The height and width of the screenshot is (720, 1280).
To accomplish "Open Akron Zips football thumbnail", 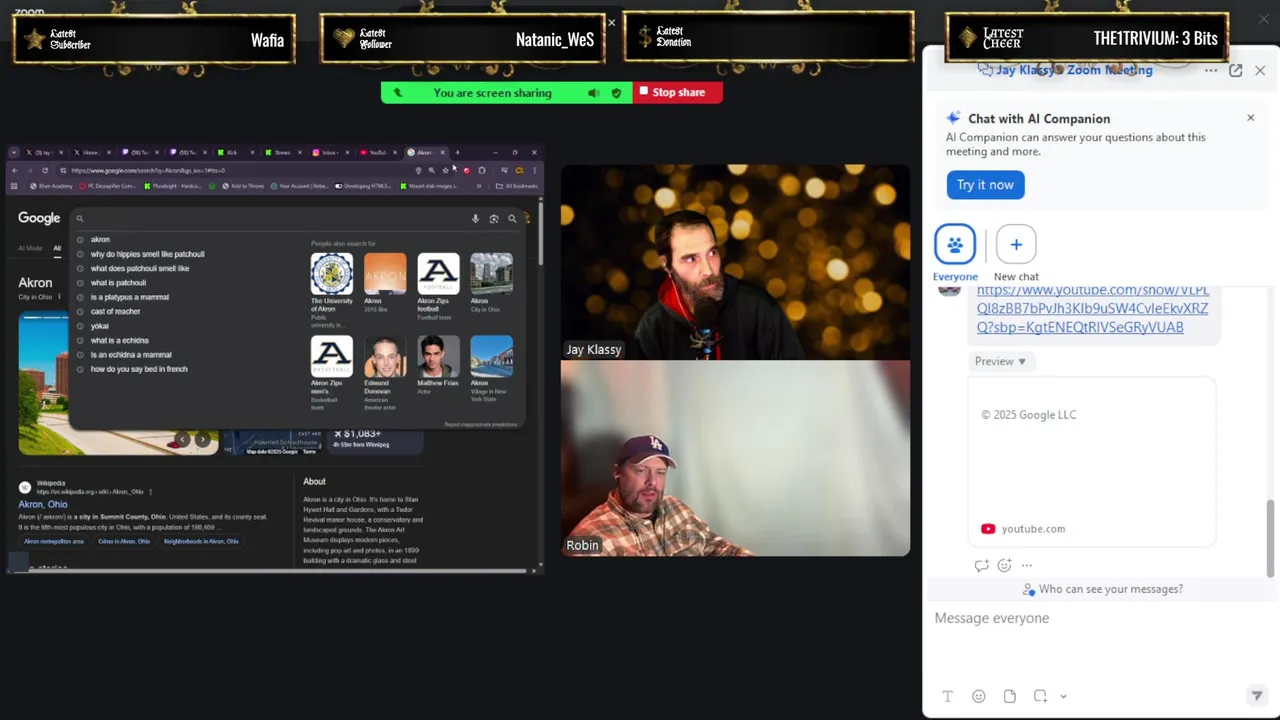I will [438, 274].
